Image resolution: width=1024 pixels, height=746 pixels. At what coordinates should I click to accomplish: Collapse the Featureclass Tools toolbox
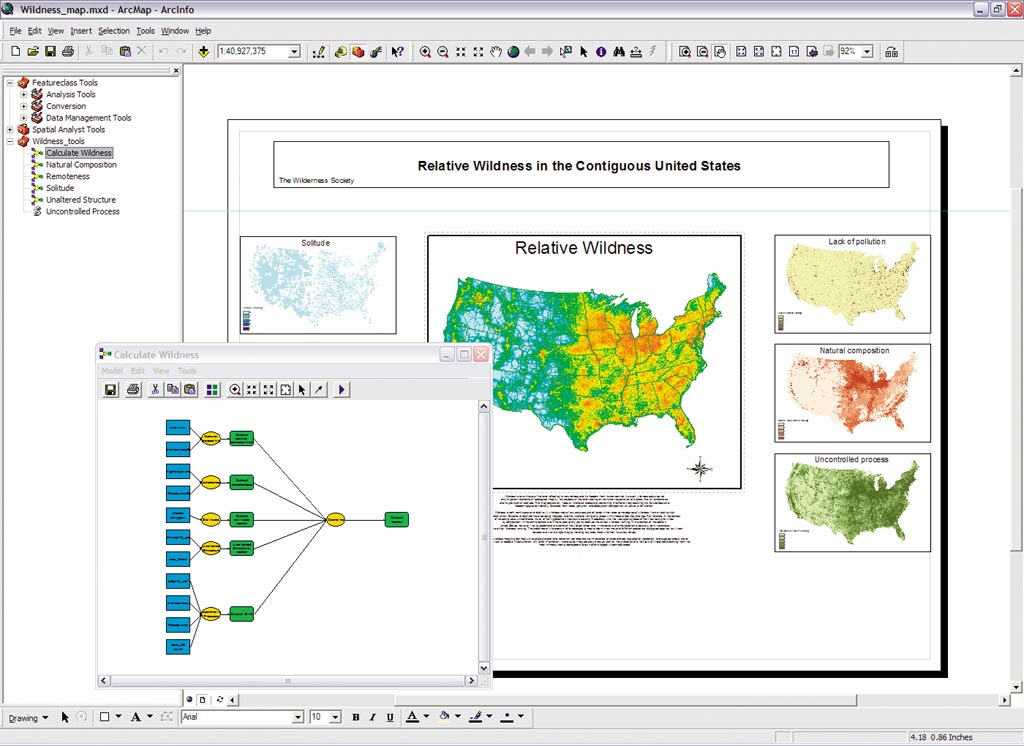10,83
